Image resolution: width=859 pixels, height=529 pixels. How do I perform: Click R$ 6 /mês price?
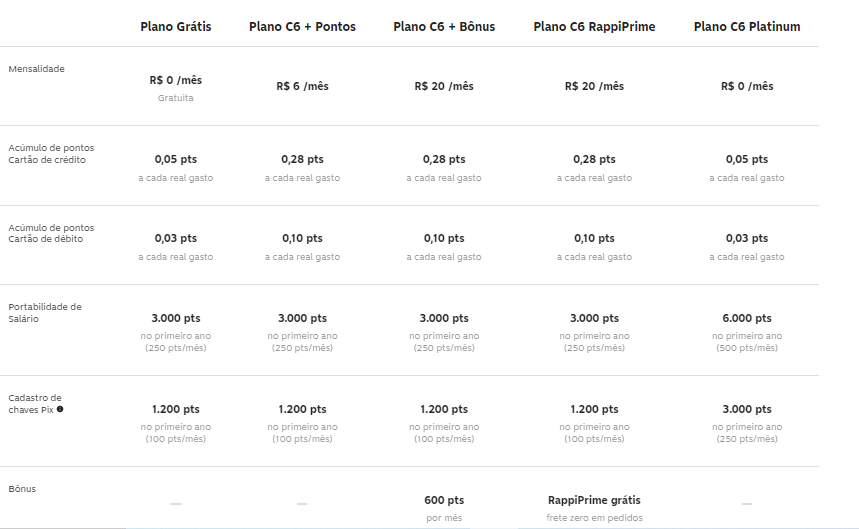tap(302, 87)
